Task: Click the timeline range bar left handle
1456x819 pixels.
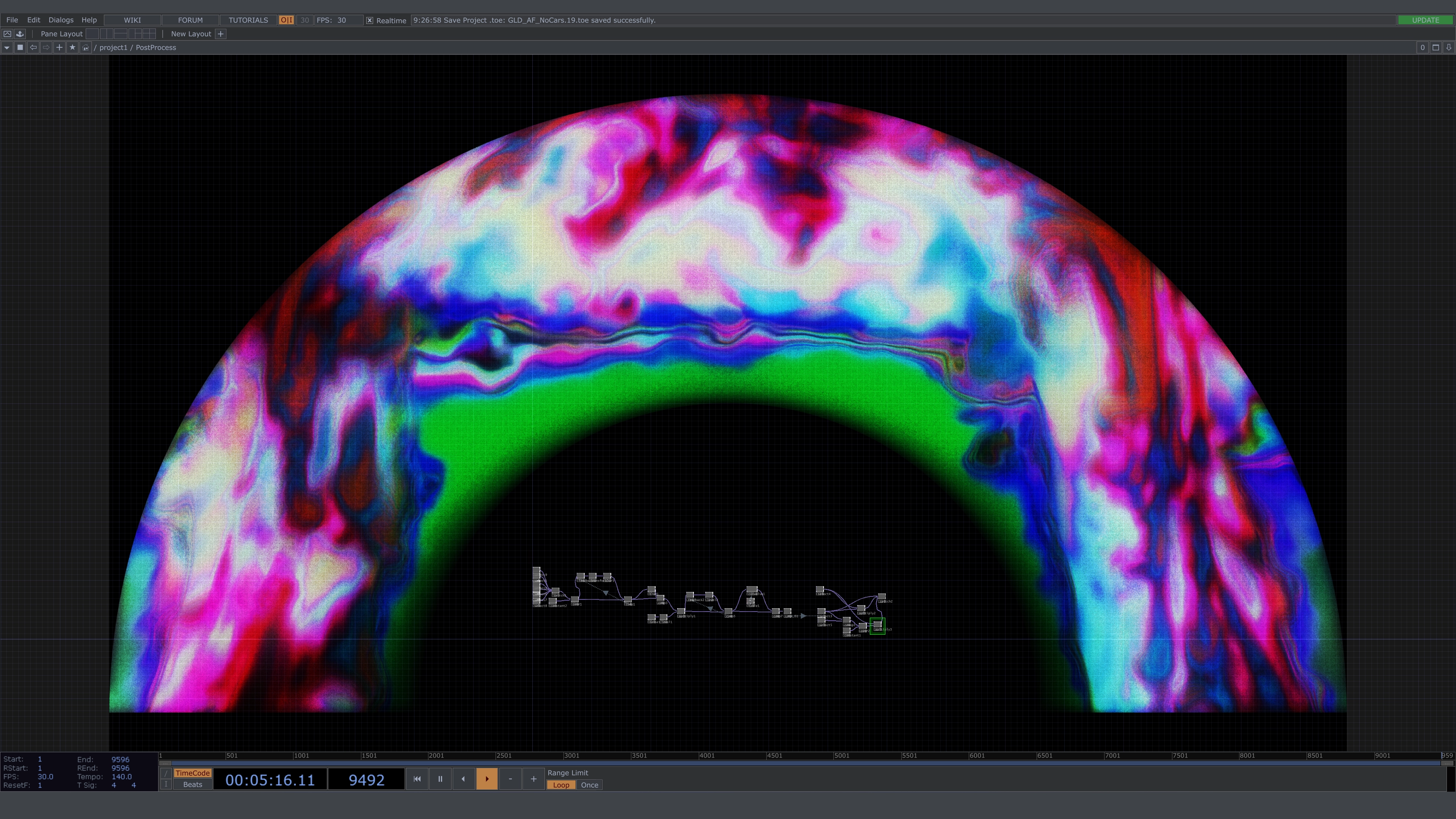Action: click(165, 763)
